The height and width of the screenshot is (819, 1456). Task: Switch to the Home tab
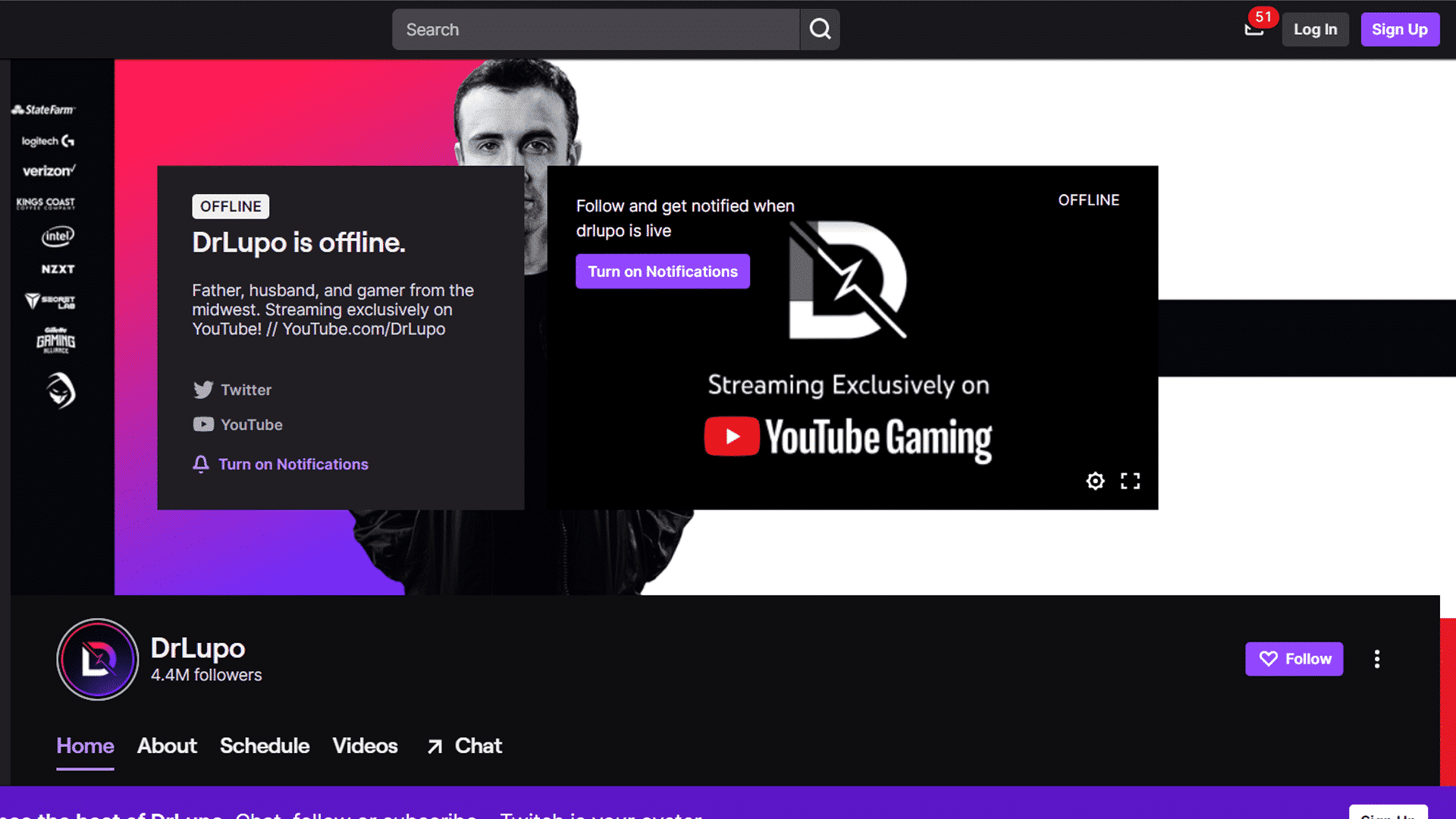coord(85,745)
